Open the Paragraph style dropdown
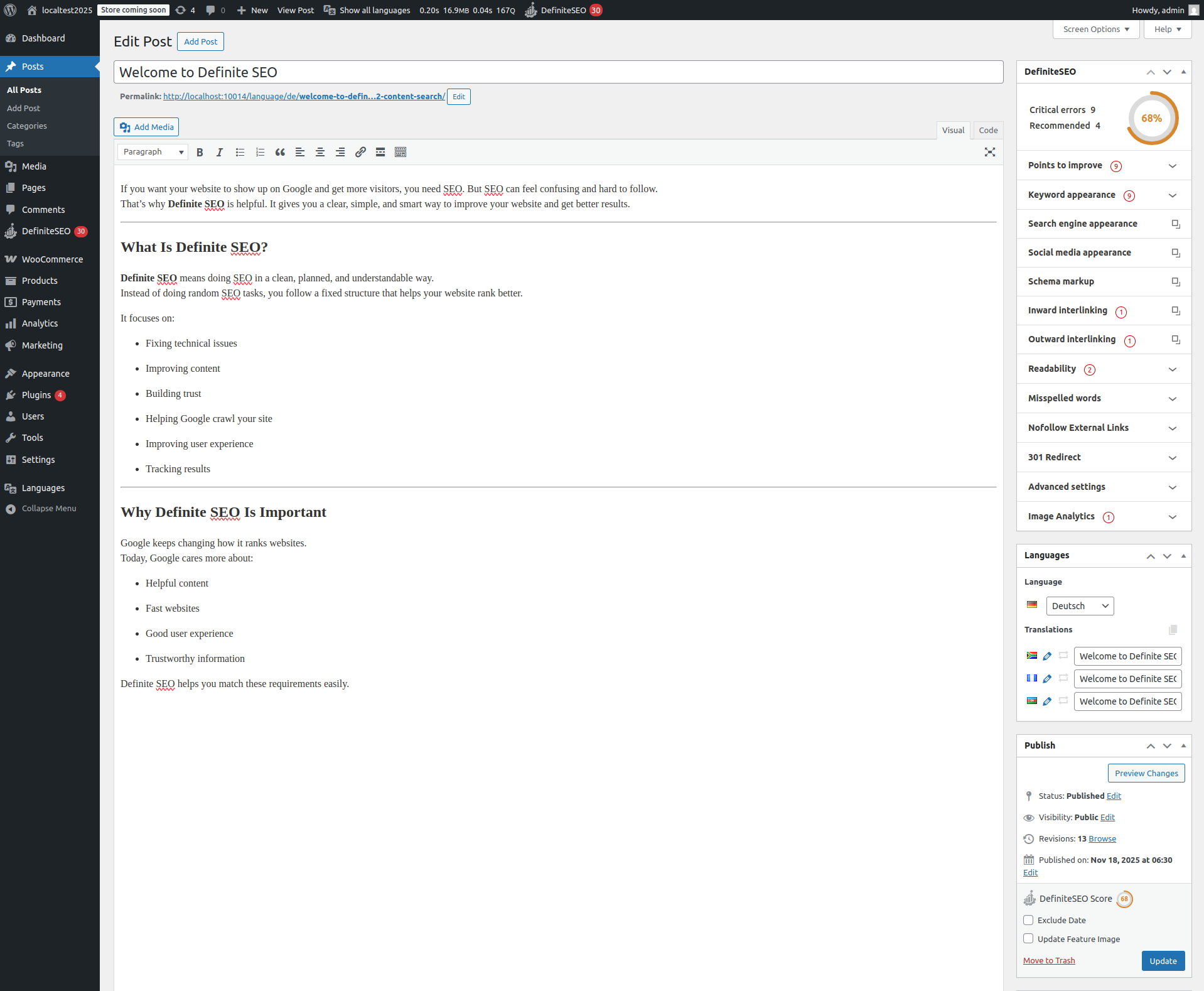The width and height of the screenshot is (1204, 991). (x=152, y=152)
